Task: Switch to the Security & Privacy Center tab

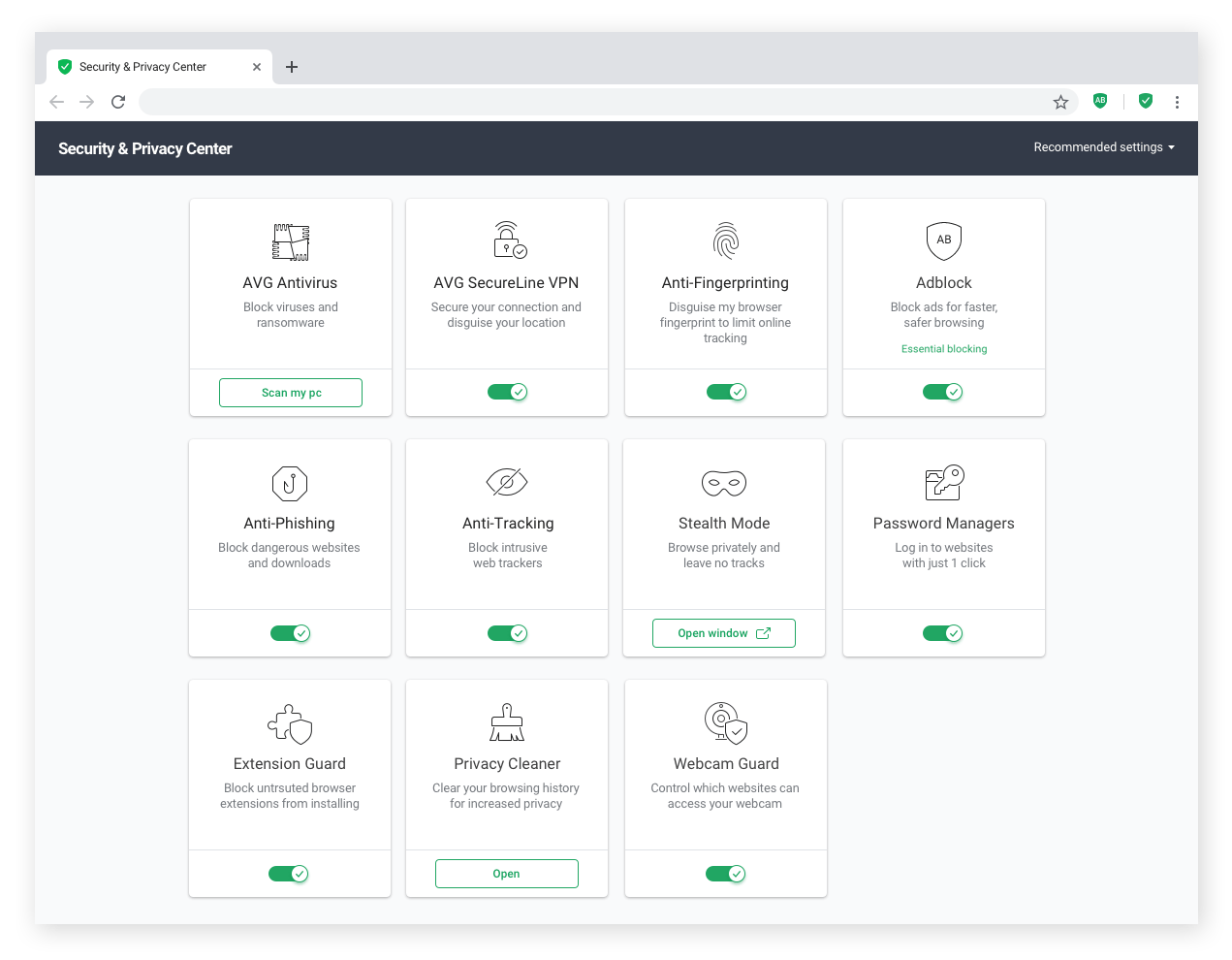Action: click(x=143, y=66)
